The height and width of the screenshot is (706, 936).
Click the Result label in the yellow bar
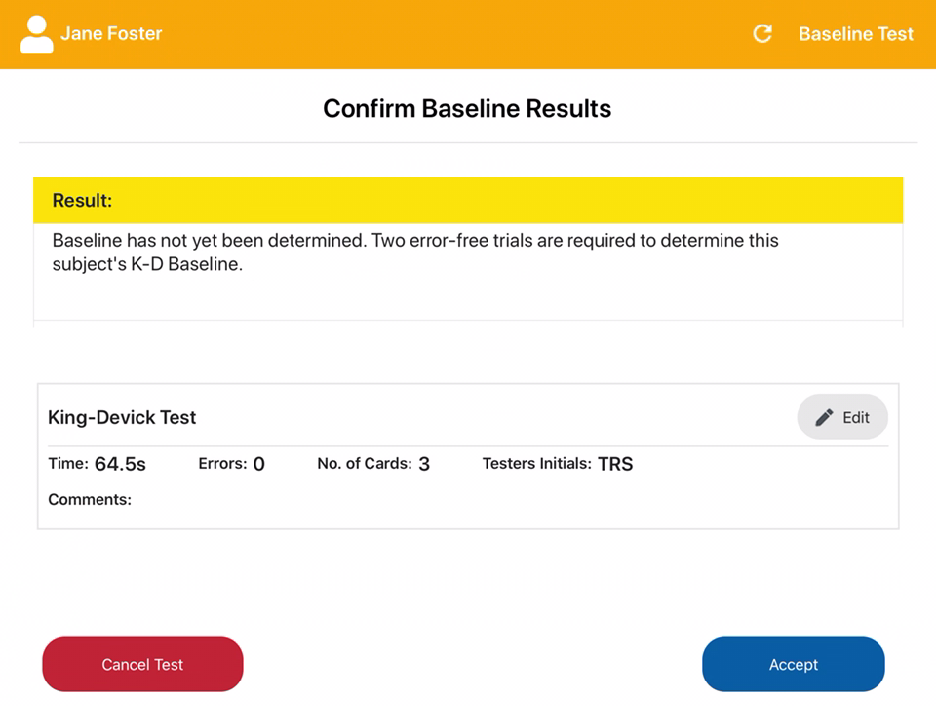(80, 200)
